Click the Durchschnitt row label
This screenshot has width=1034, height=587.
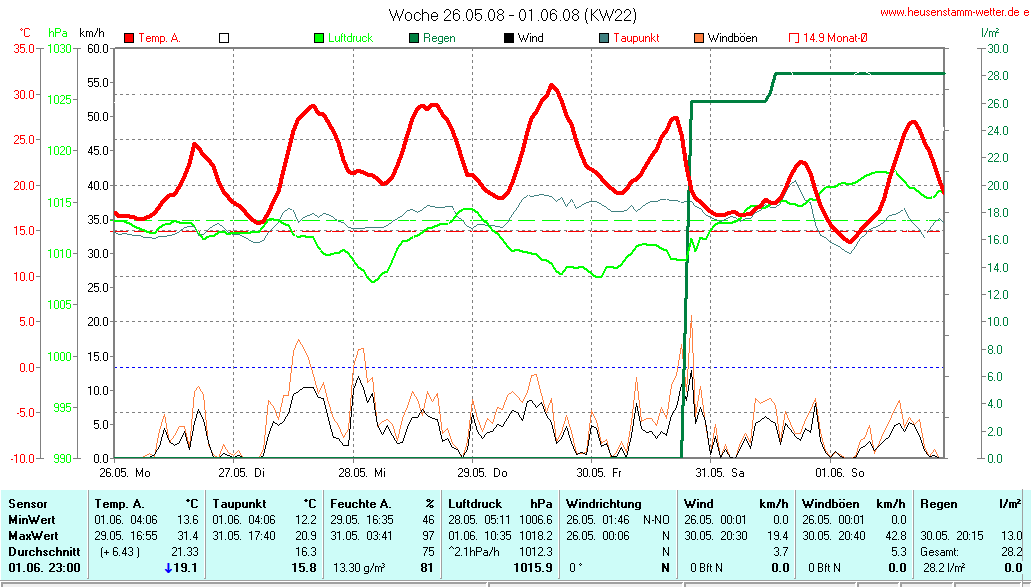[42, 551]
